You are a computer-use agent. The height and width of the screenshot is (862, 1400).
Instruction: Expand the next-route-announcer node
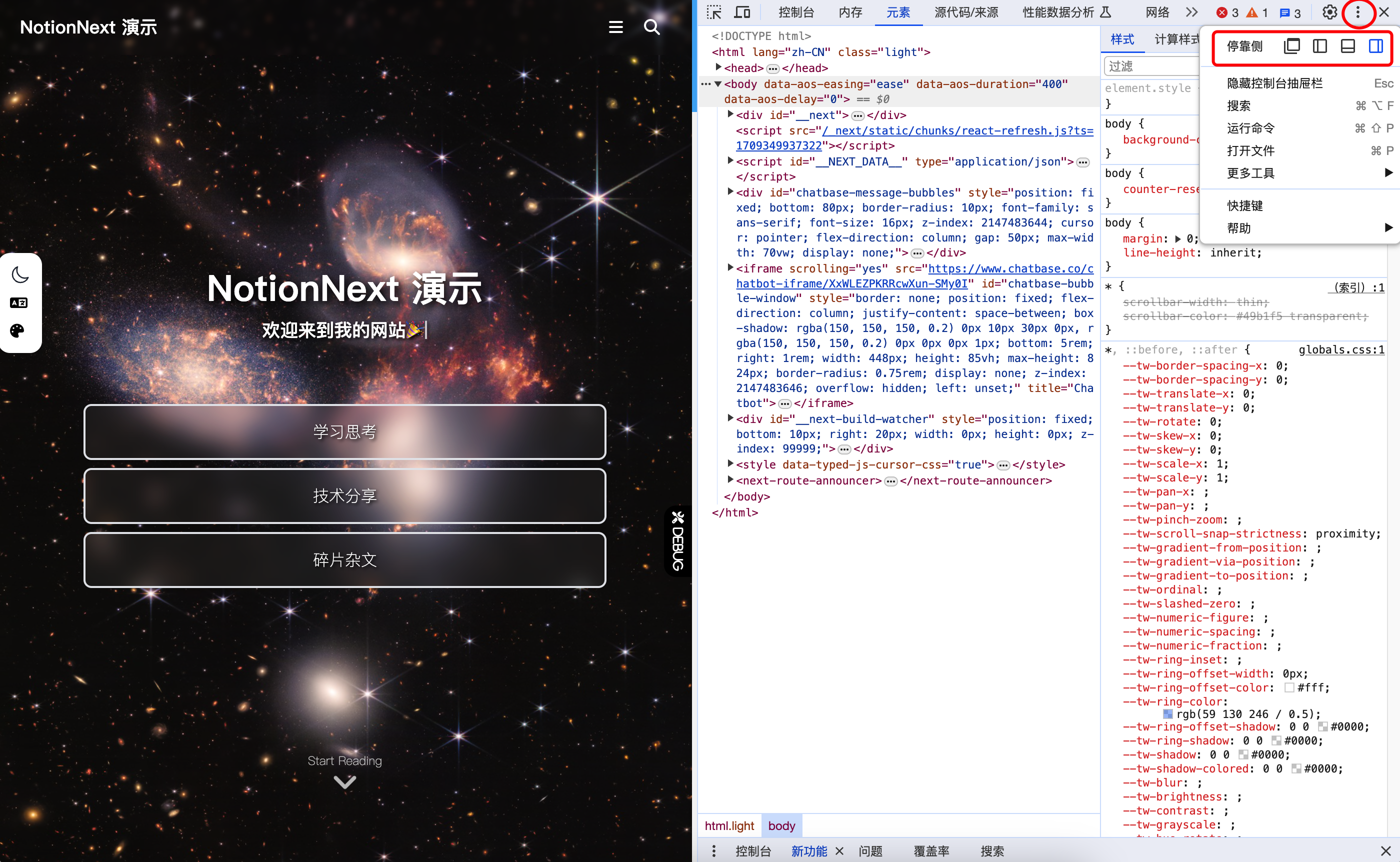coord(730,479)
